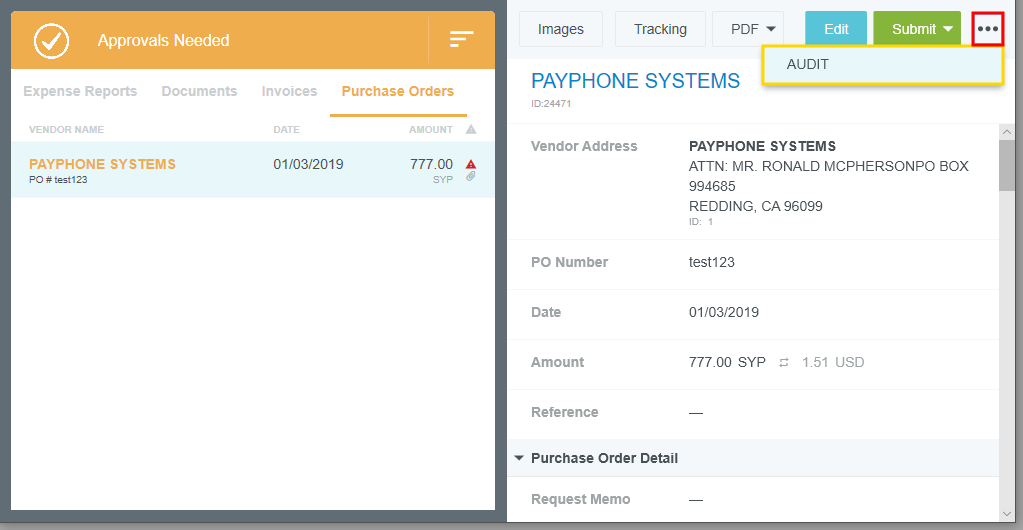1023x530 pixels.
Task: Click the red warning triangle on PAYPHONE row
Action: pos(471,164)
